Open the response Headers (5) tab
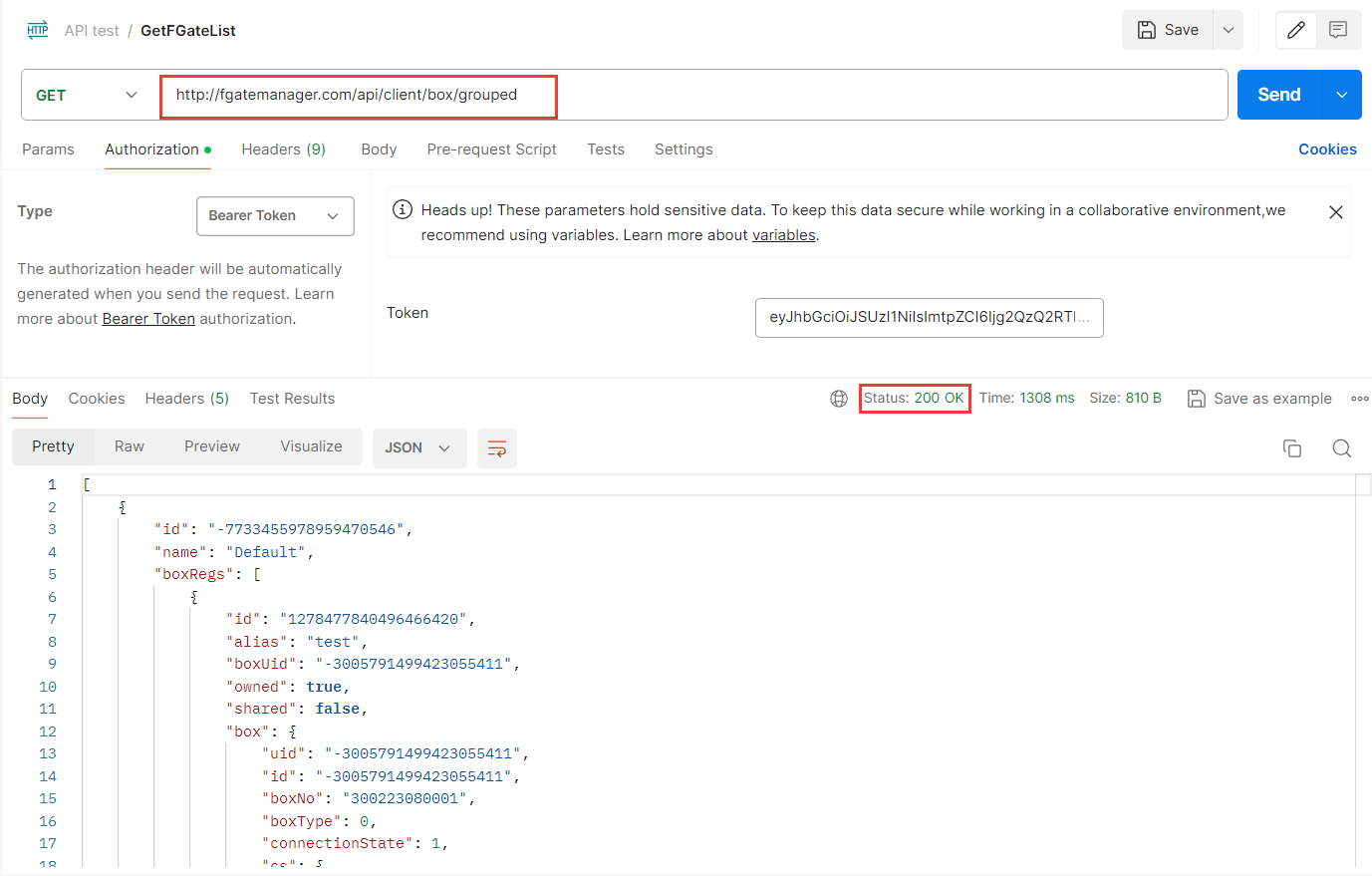 [187, 399]
